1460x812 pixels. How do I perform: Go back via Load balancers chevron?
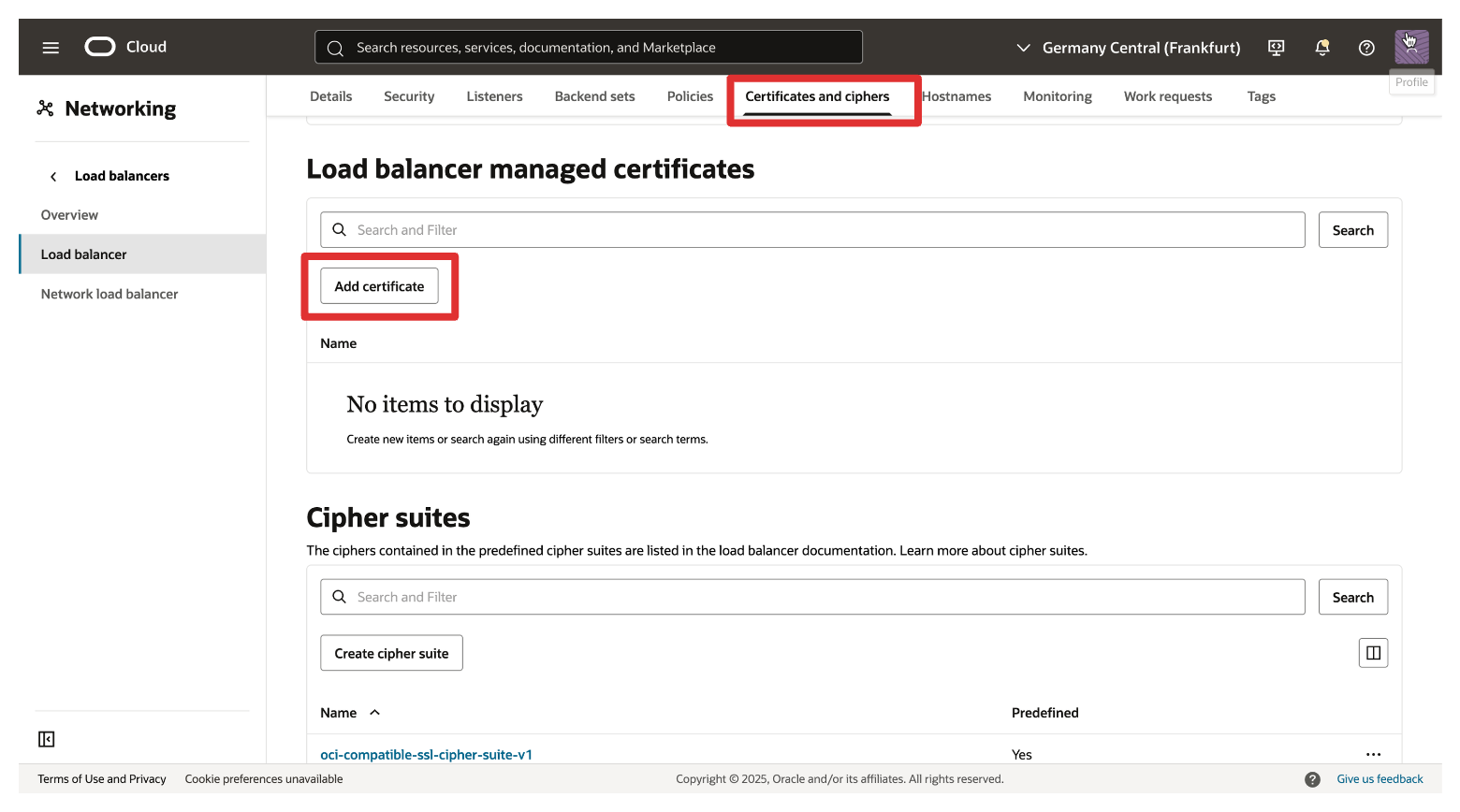(x=53, y=177)
